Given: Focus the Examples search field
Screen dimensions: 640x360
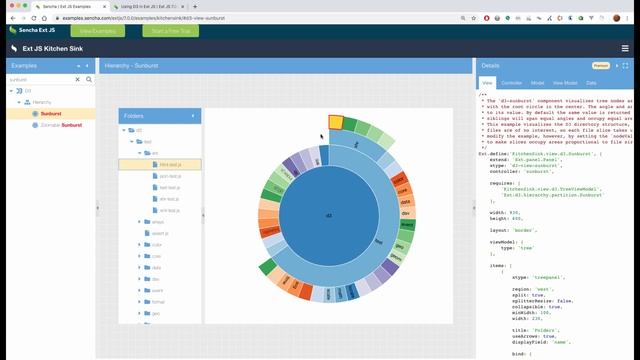Looking at the screenshot, I should click(40, 79).
